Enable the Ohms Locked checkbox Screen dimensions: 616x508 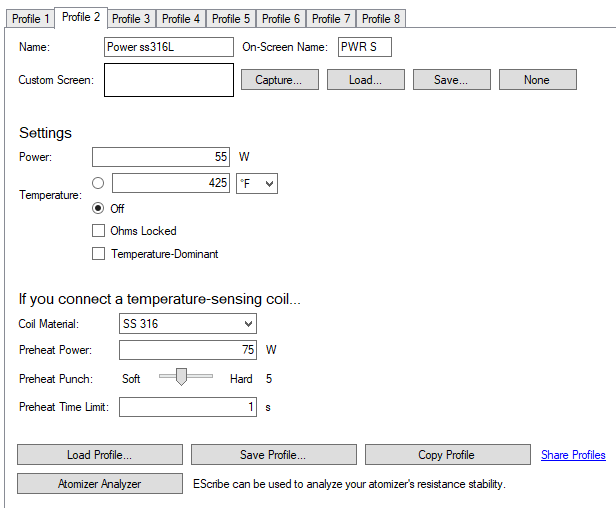coord(98,231)
